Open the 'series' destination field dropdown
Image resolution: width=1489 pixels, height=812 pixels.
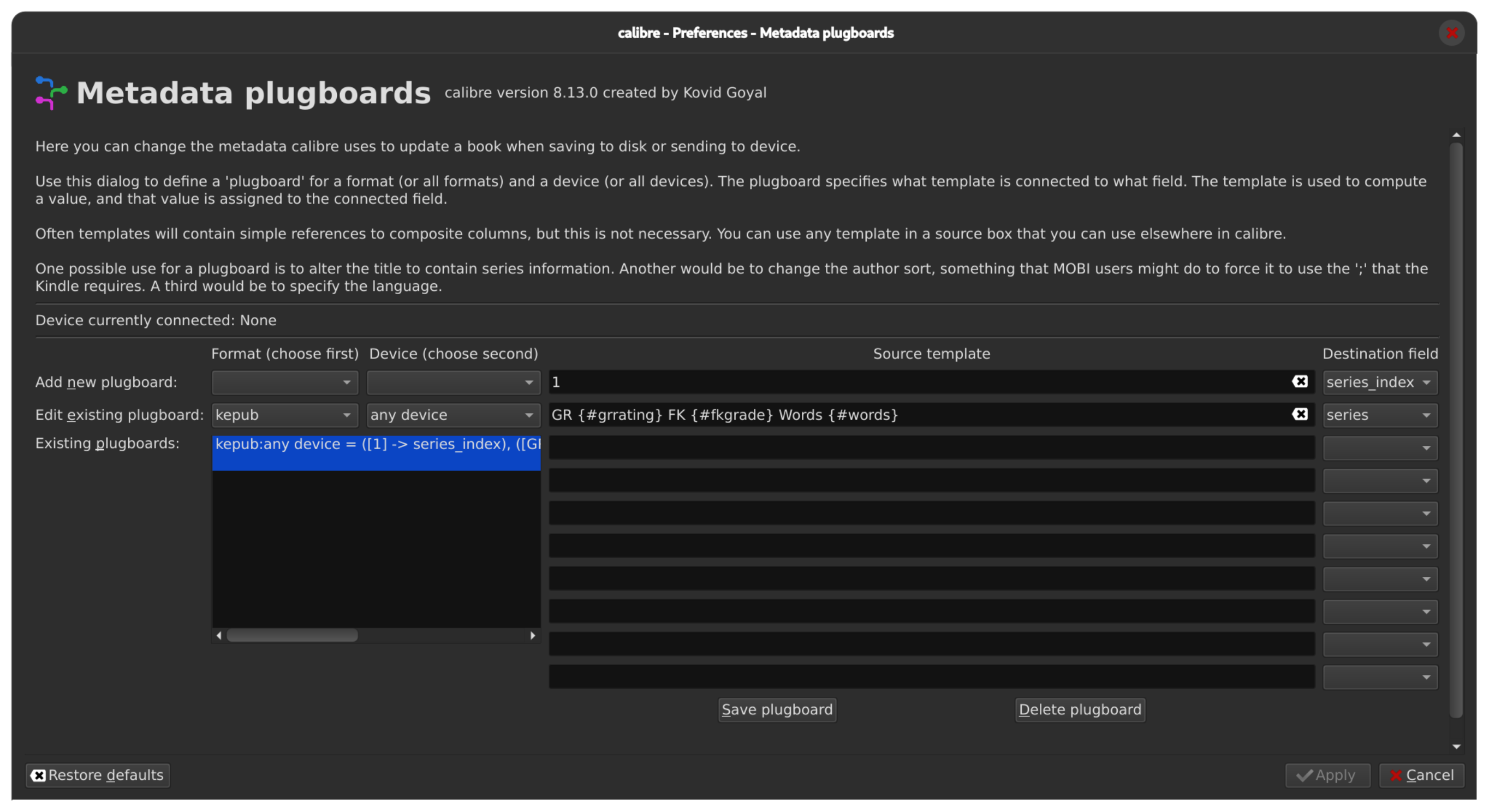(x=1379, y=415)
